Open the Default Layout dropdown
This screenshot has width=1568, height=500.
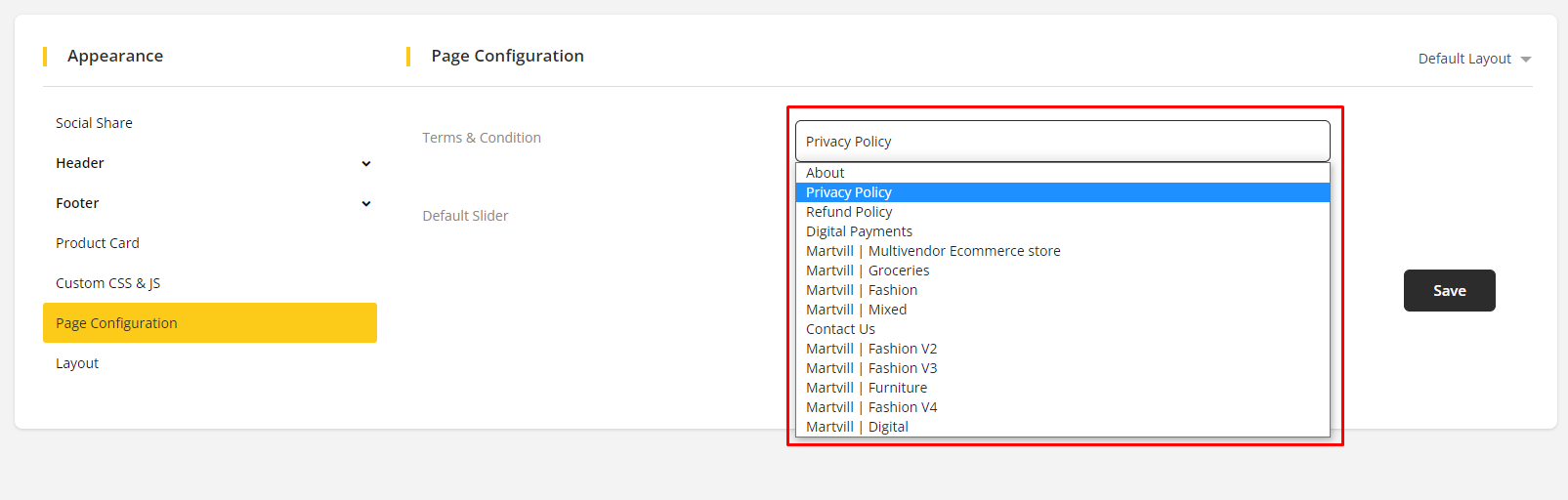[x=1473, y=59]
